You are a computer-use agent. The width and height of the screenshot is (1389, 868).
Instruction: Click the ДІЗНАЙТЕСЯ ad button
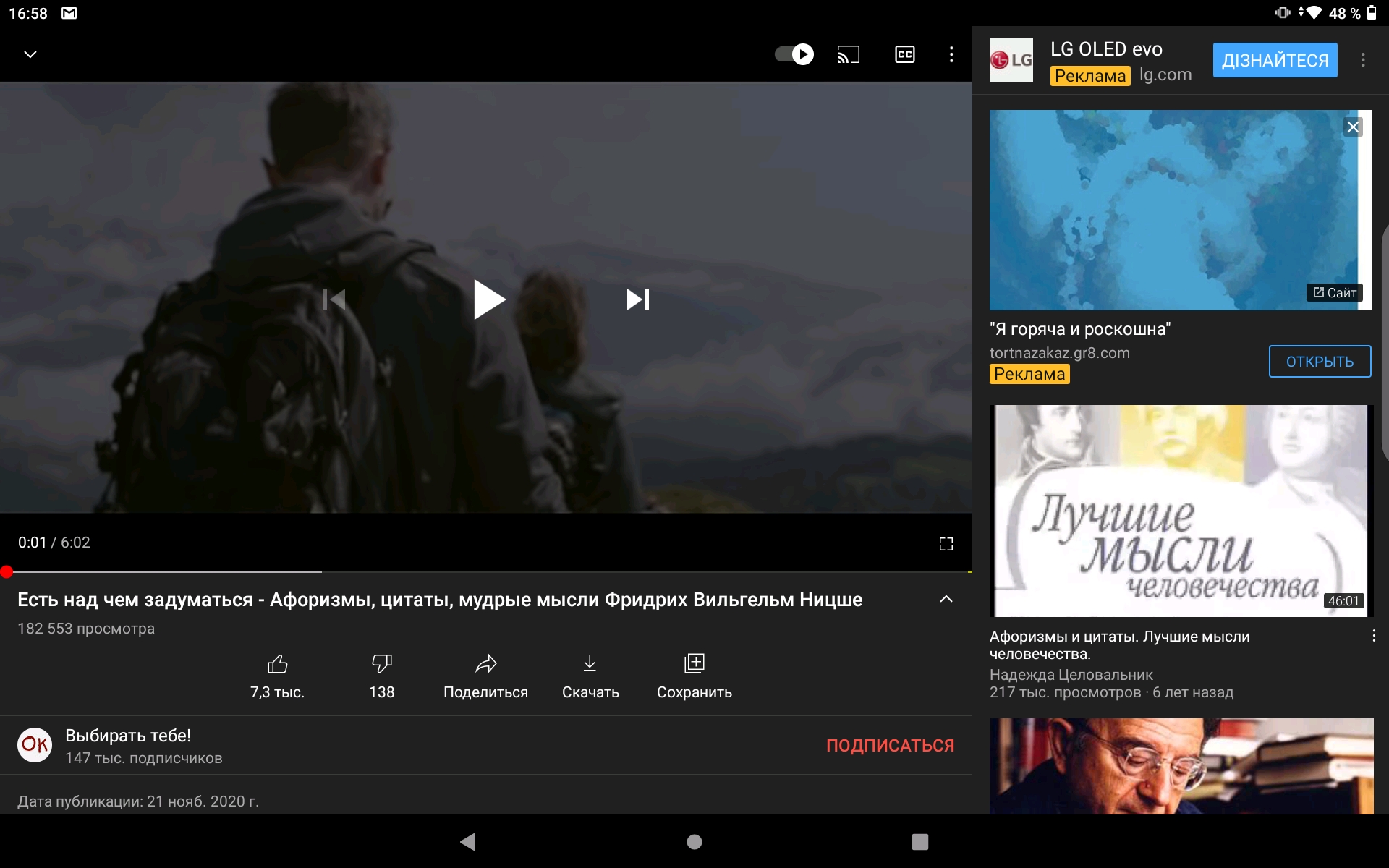tap(1275, 60)
